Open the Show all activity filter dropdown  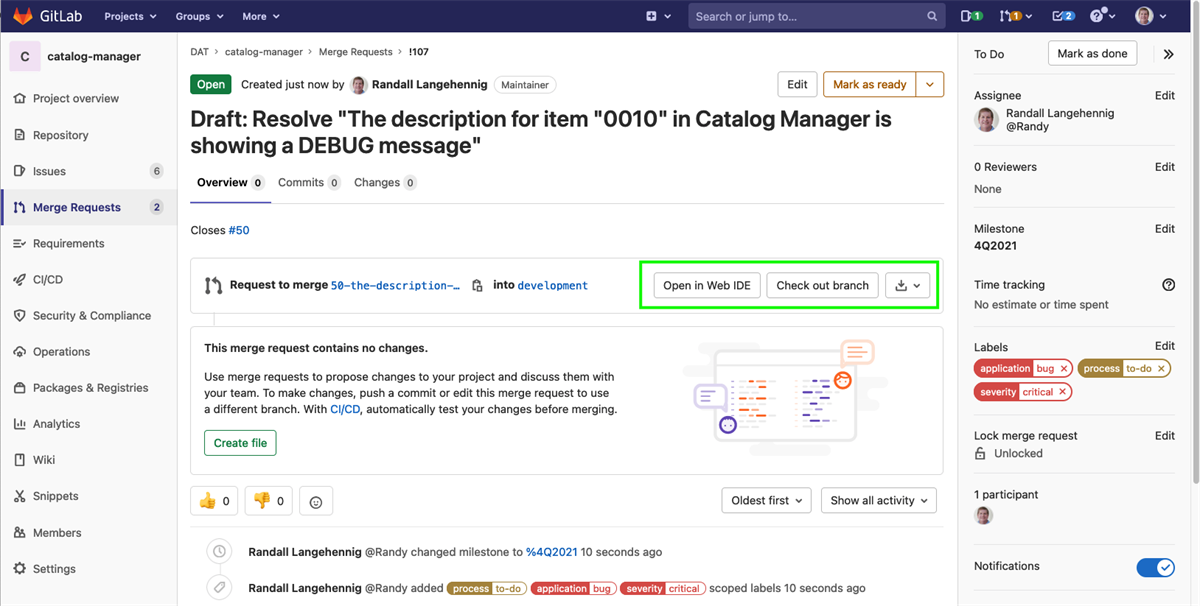click(878, 500)
